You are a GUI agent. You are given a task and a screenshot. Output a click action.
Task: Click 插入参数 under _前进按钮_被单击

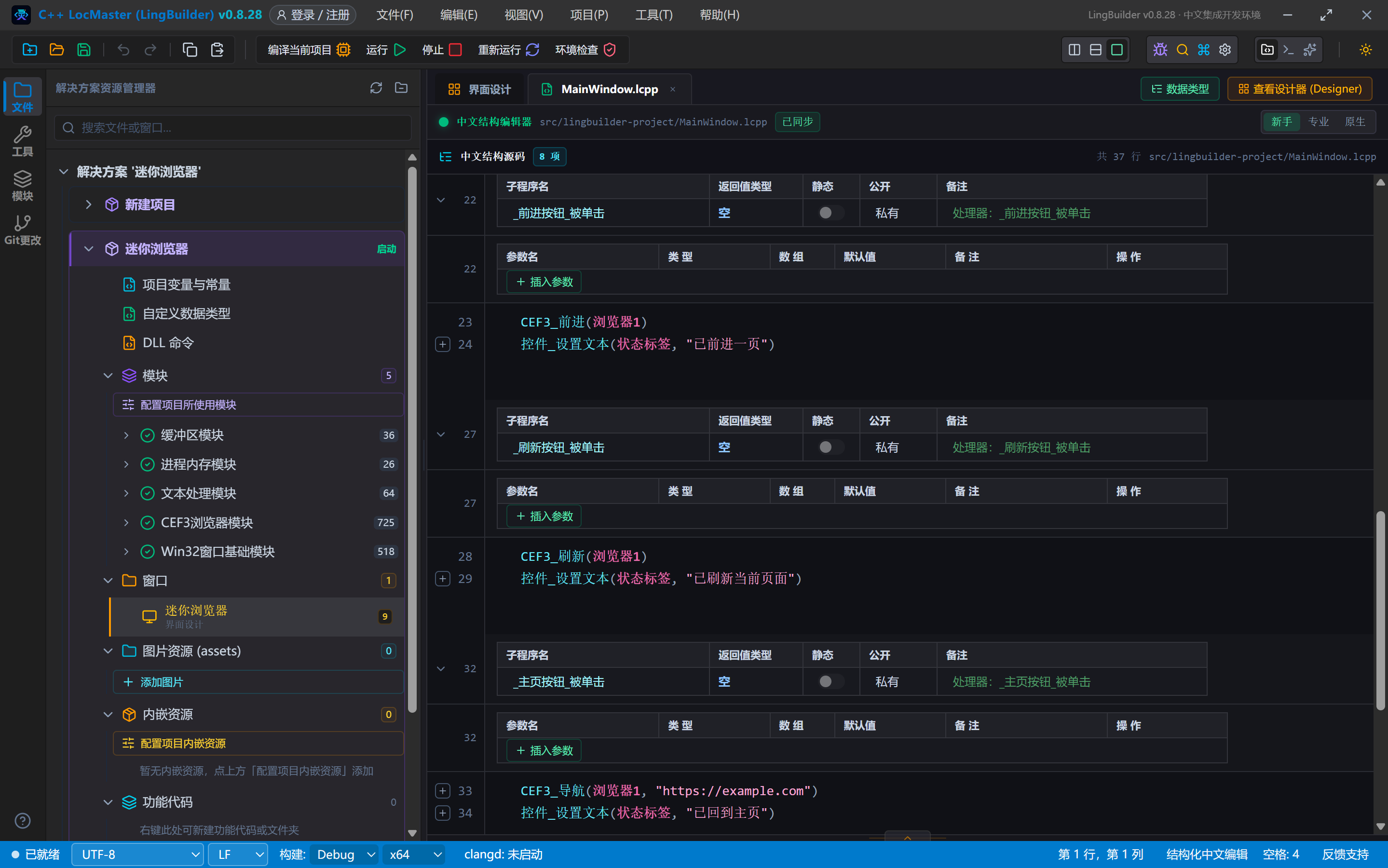click(544, 282)
